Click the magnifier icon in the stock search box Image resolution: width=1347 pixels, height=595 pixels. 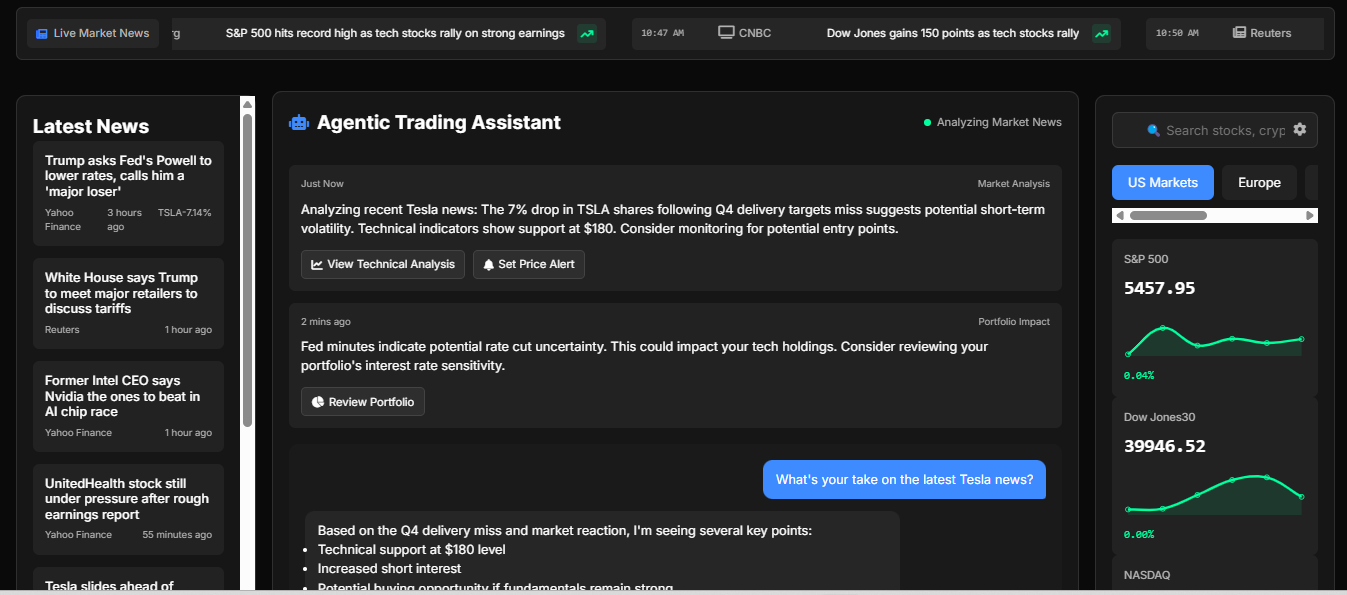tap(1154, 130)
